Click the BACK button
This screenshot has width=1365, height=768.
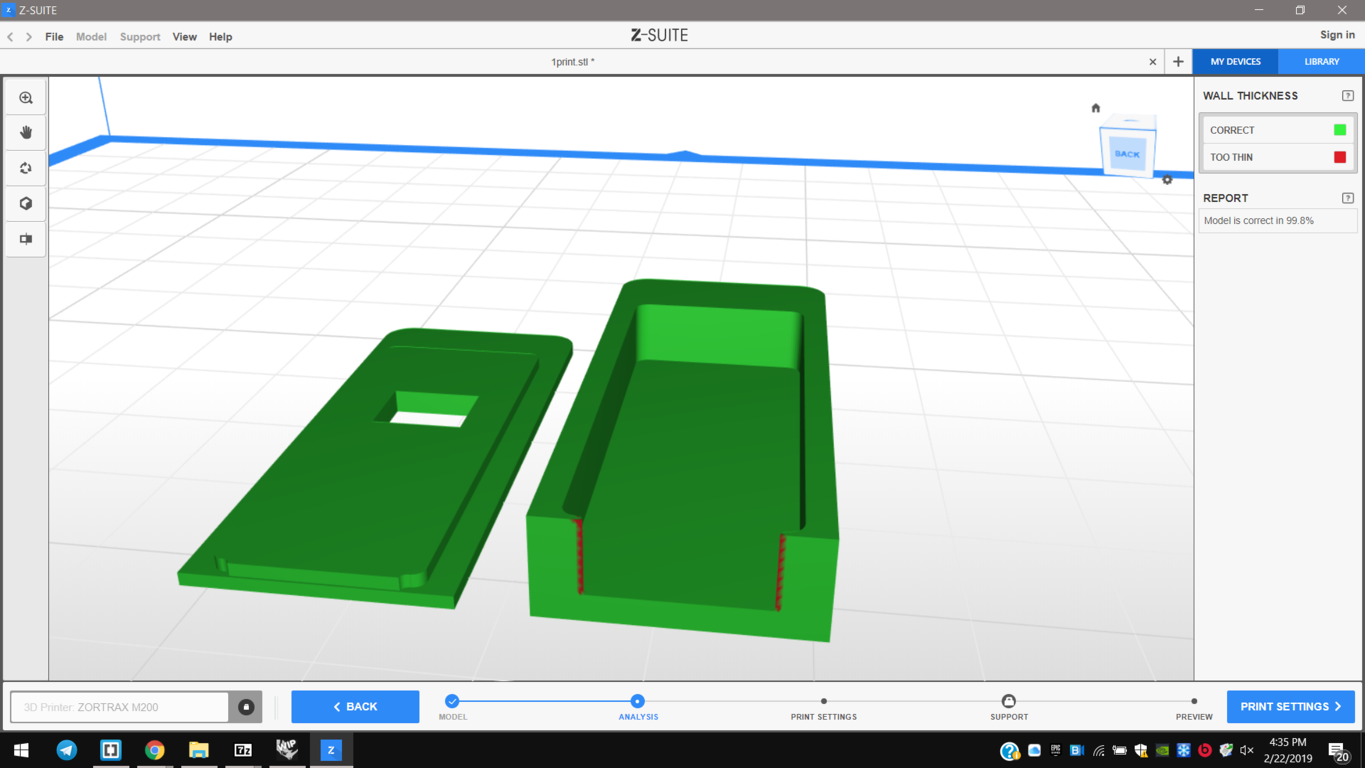(x=355, y=707)
